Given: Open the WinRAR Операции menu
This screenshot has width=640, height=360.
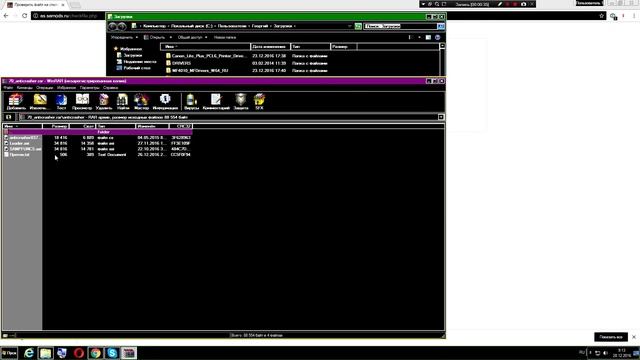Looking at the screenshot, I should [44, 88].
